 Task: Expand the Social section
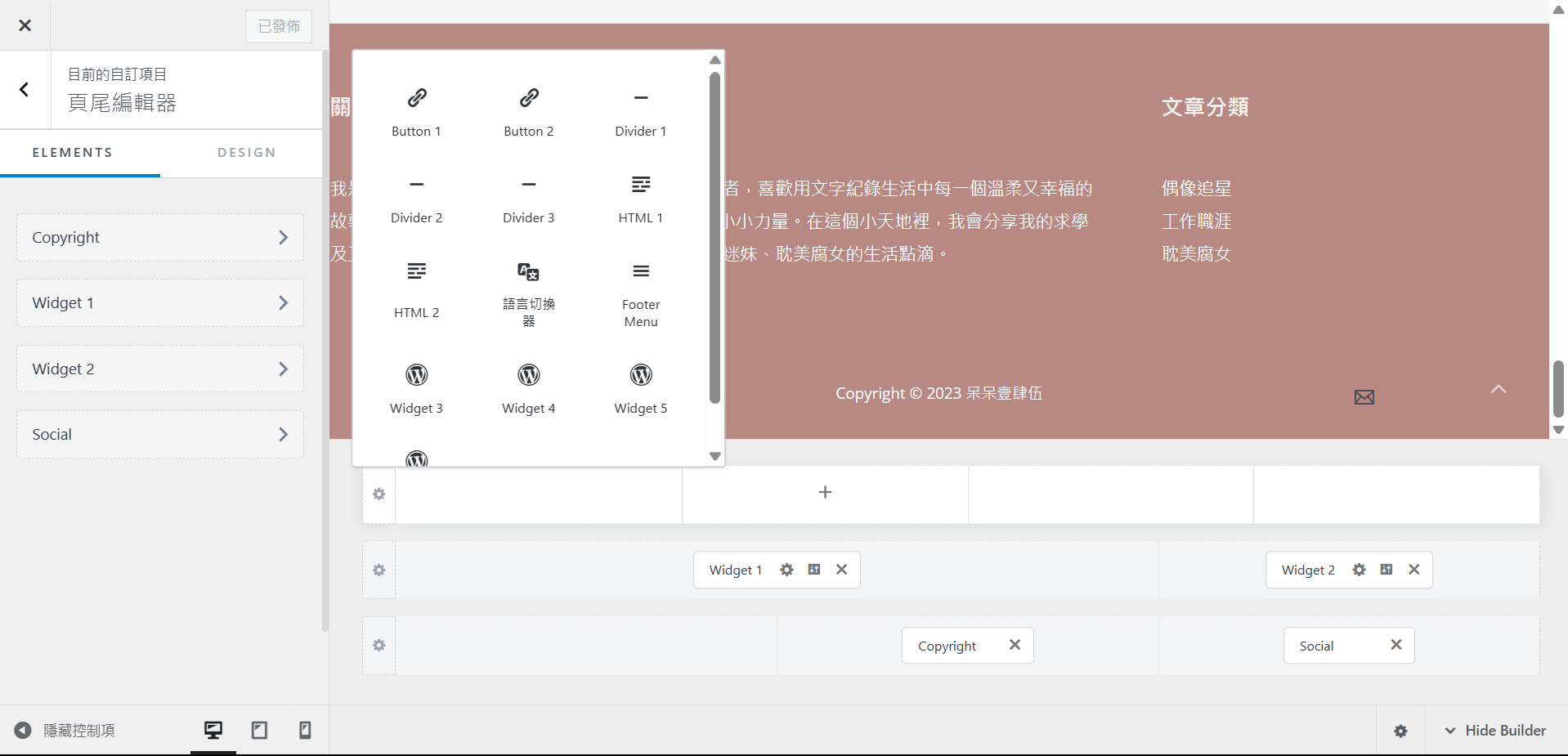[x=160, y=434]
